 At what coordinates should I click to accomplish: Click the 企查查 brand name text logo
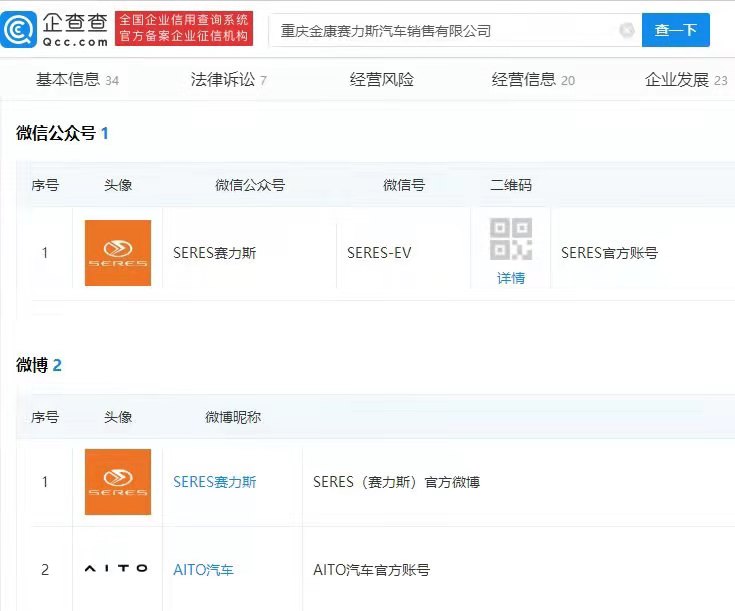75,30
